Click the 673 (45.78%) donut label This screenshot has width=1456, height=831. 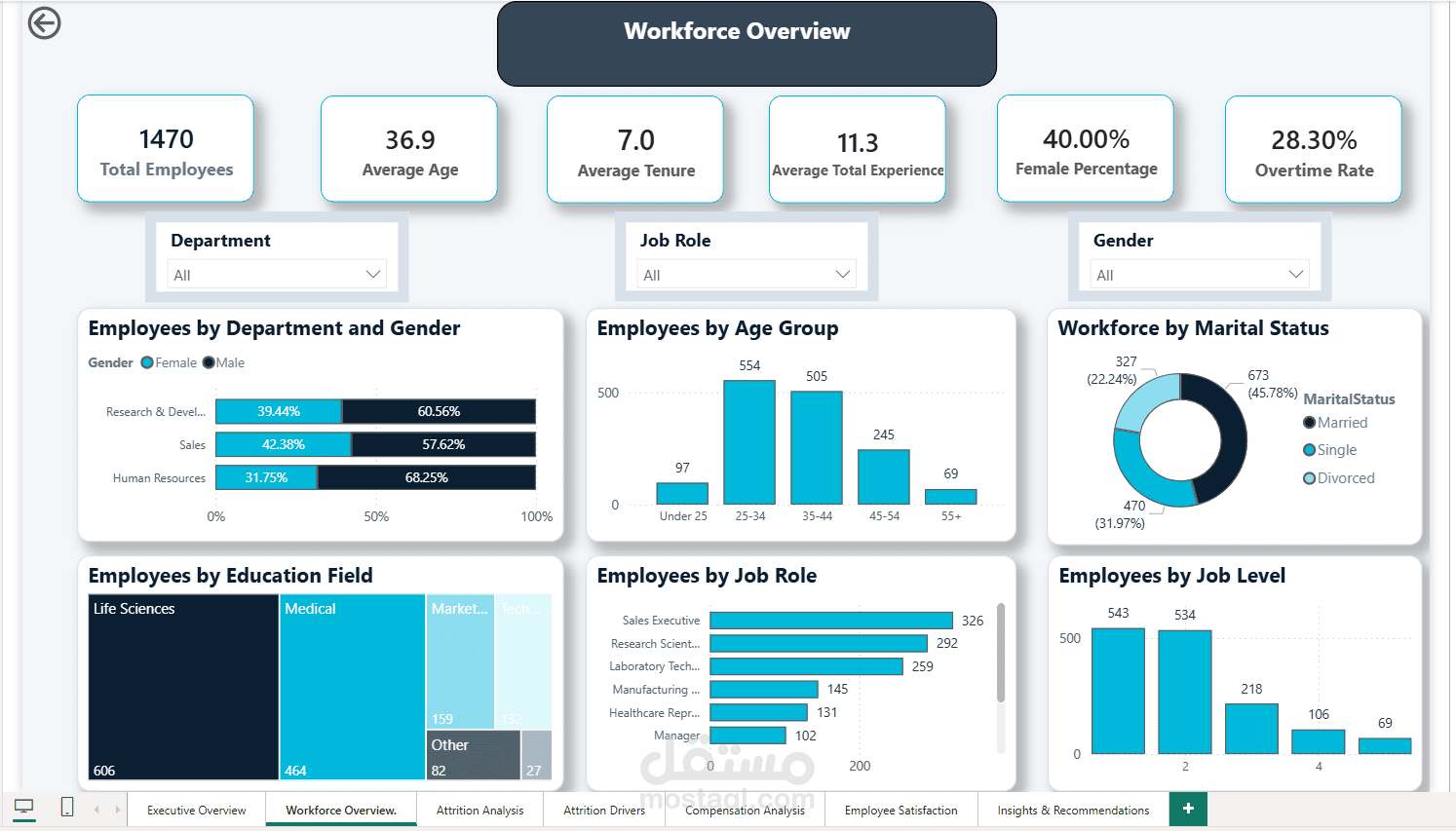click(1272, 384)
